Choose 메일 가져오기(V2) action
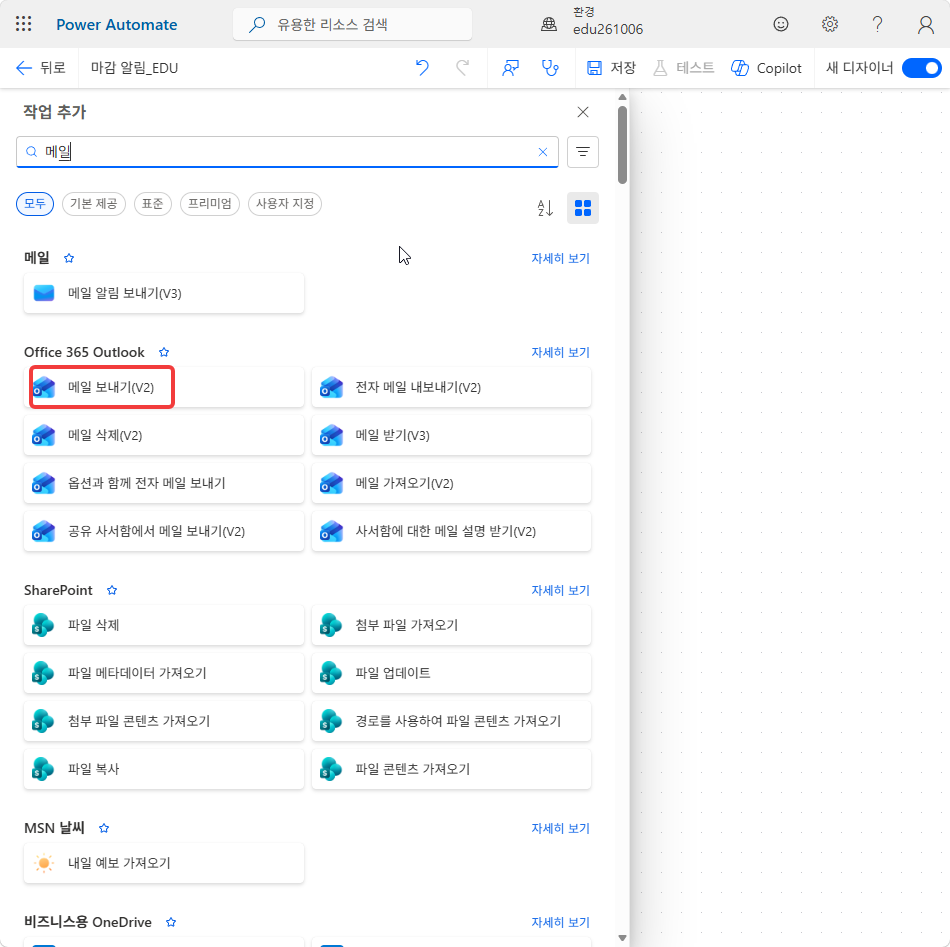Viewport: 950px width, 947px height. click(451, 483)
